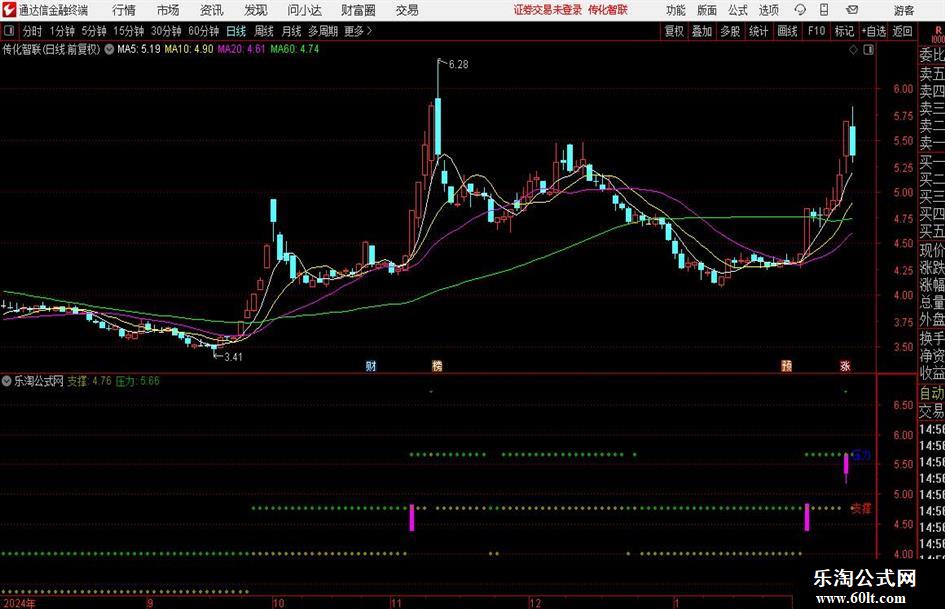
Task: Click the 财 finance event marker
Action: point(371,365)
